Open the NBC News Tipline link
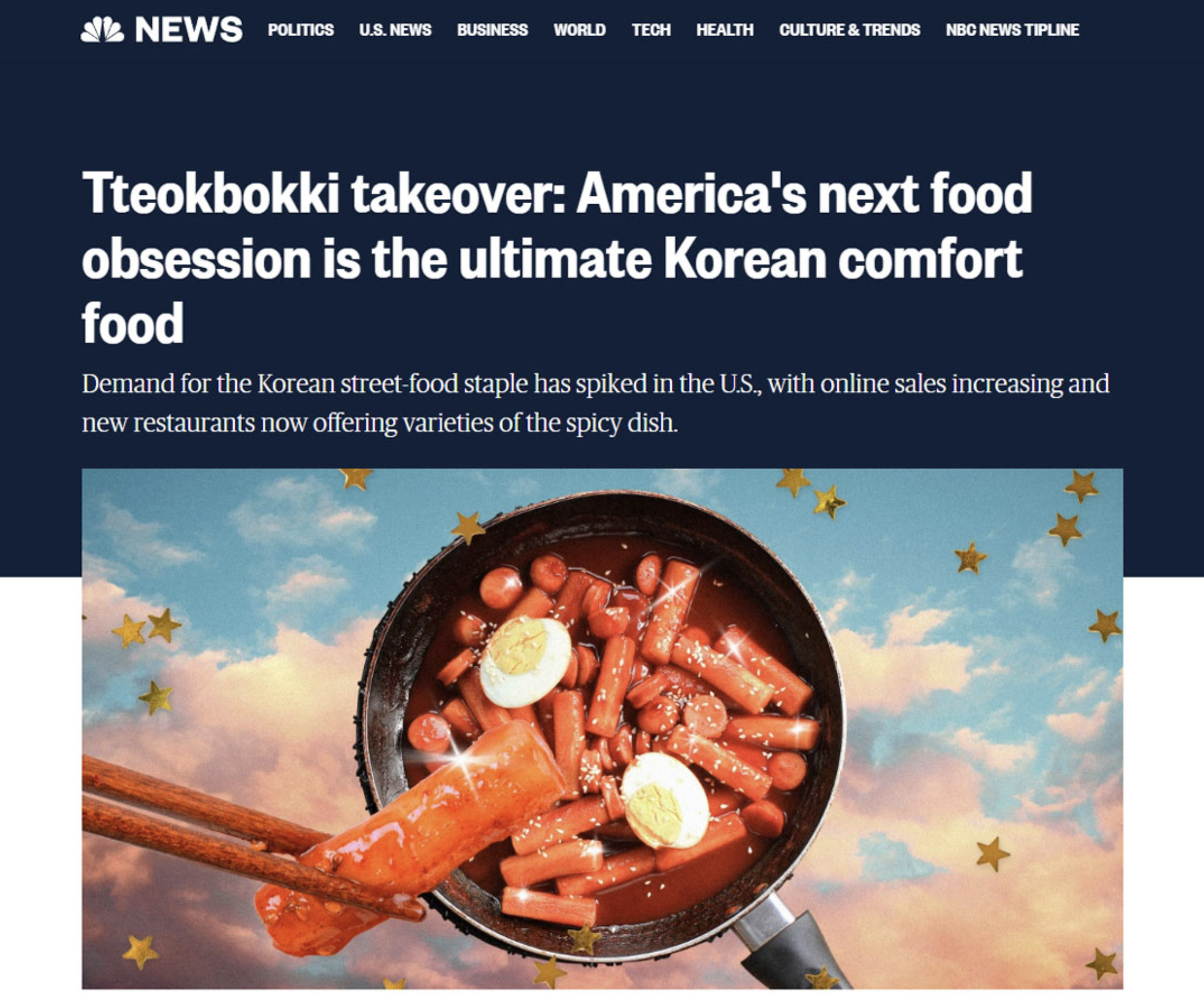Image resolution: width=1204 pixels, height=1004 pixels. tap(1012, 30)
